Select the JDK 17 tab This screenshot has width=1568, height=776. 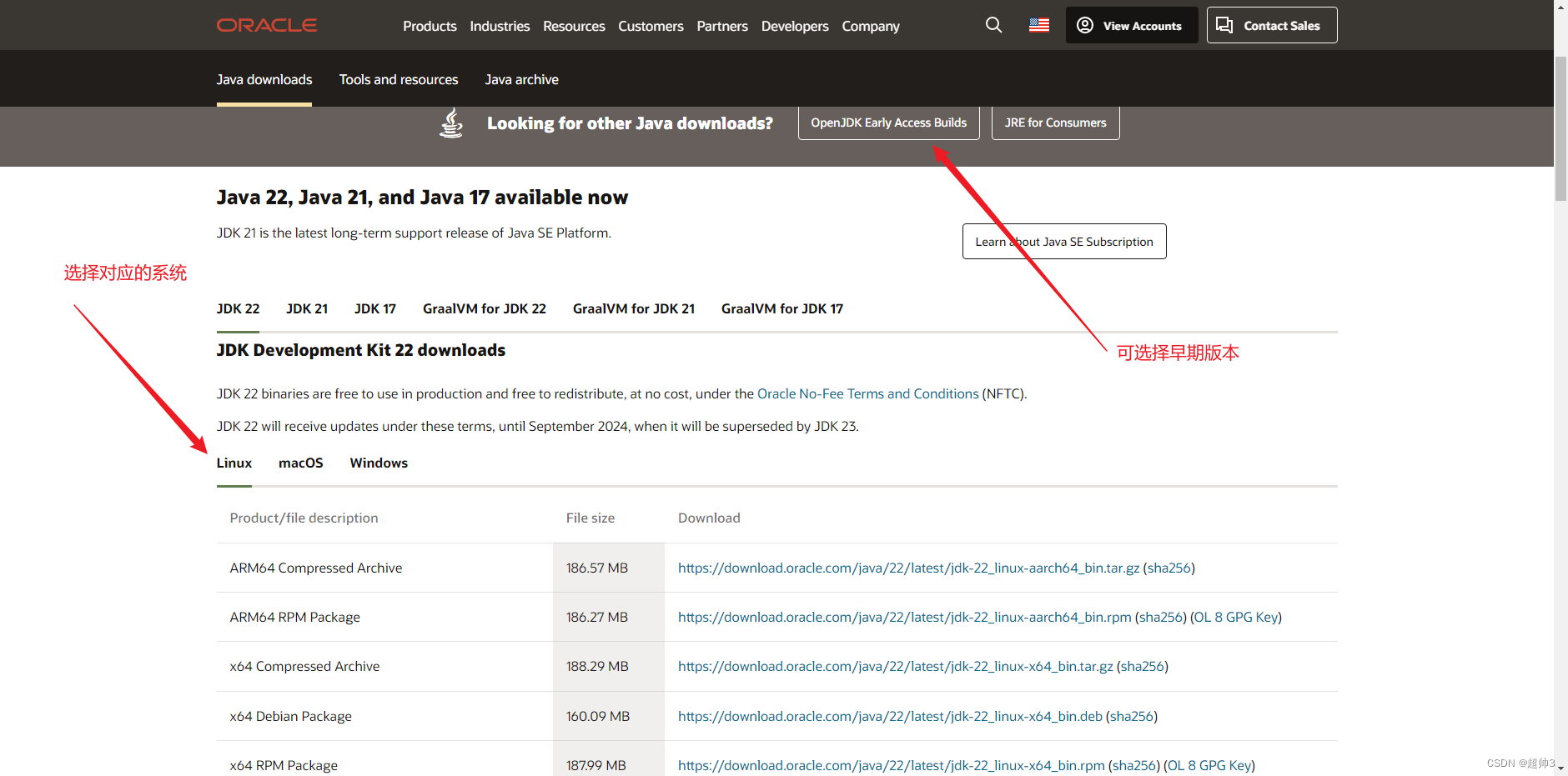[375, 308]
